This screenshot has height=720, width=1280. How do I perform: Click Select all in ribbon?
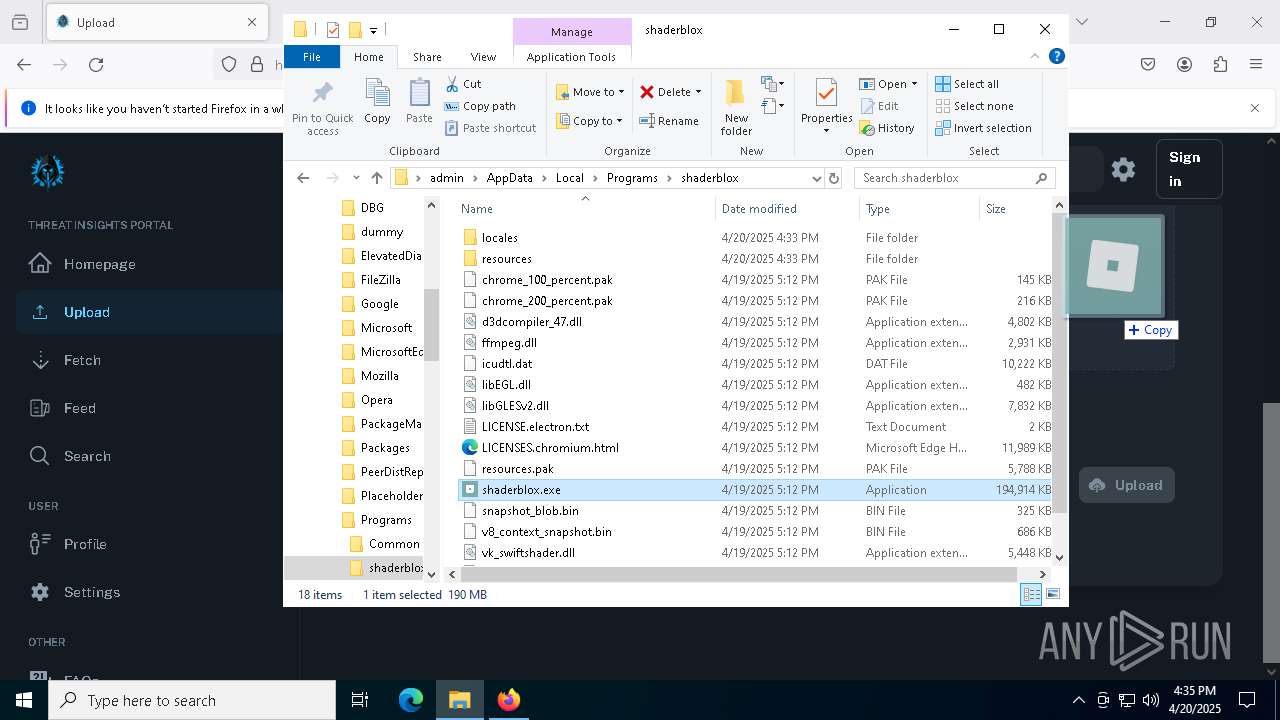click(x=967, y=84)
